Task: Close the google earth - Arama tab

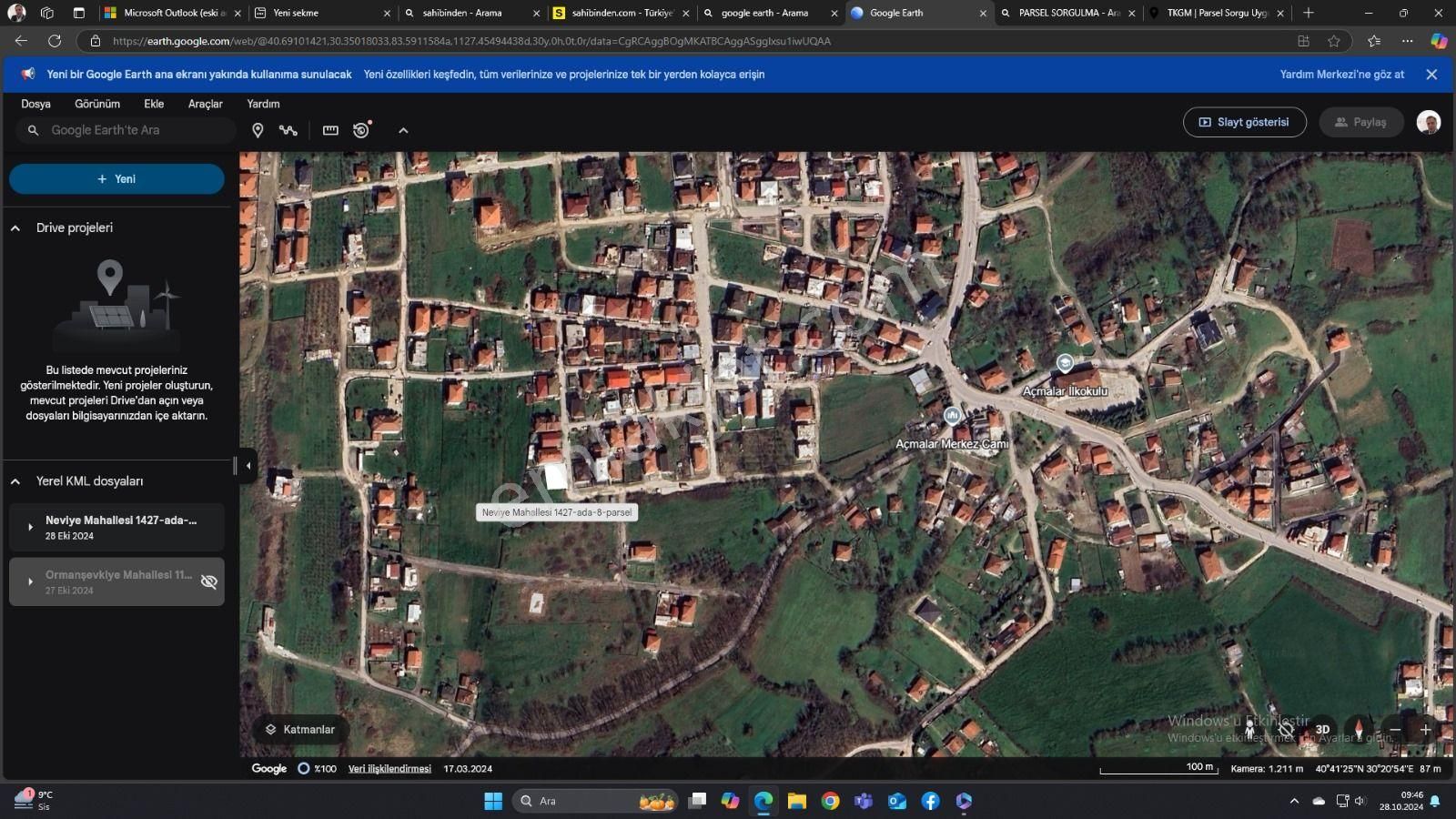Action: pos(834,14)
